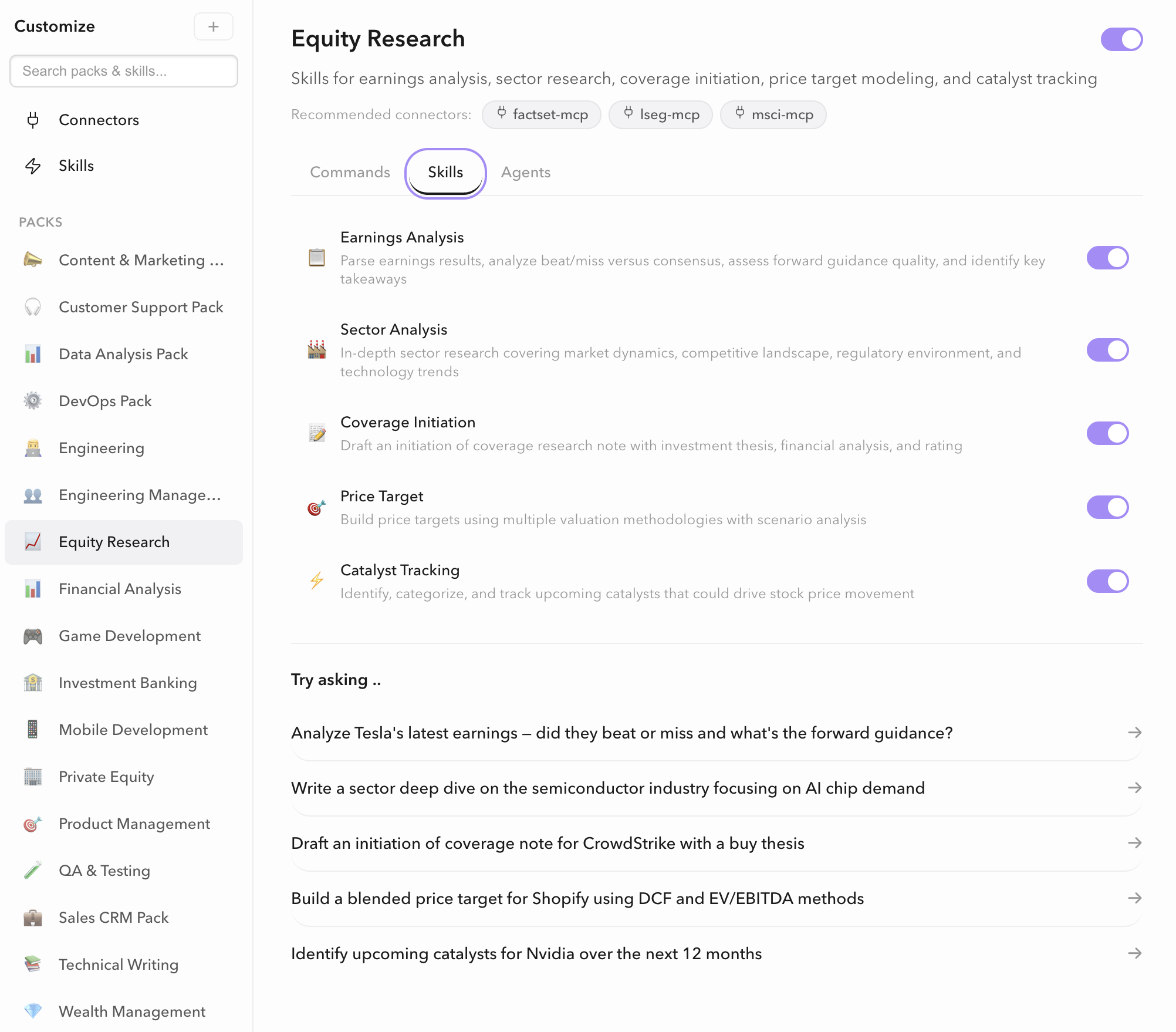Turn off the Catalyst Tracking toggle
This screenshot has width=1176, height=1032.
(1107, 581)
